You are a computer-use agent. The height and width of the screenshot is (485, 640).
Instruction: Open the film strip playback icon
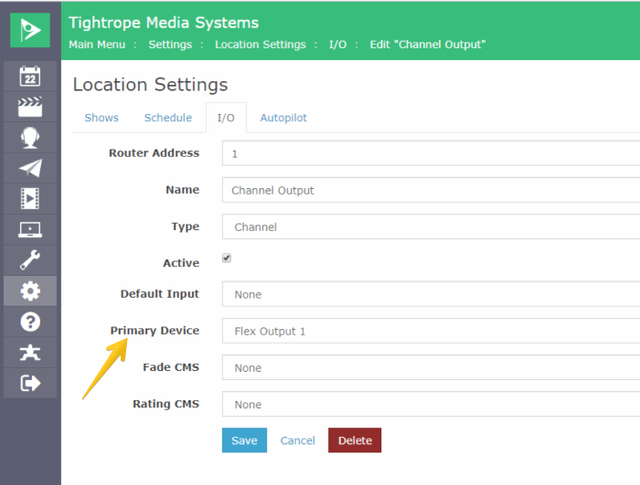tap(30, 199)
